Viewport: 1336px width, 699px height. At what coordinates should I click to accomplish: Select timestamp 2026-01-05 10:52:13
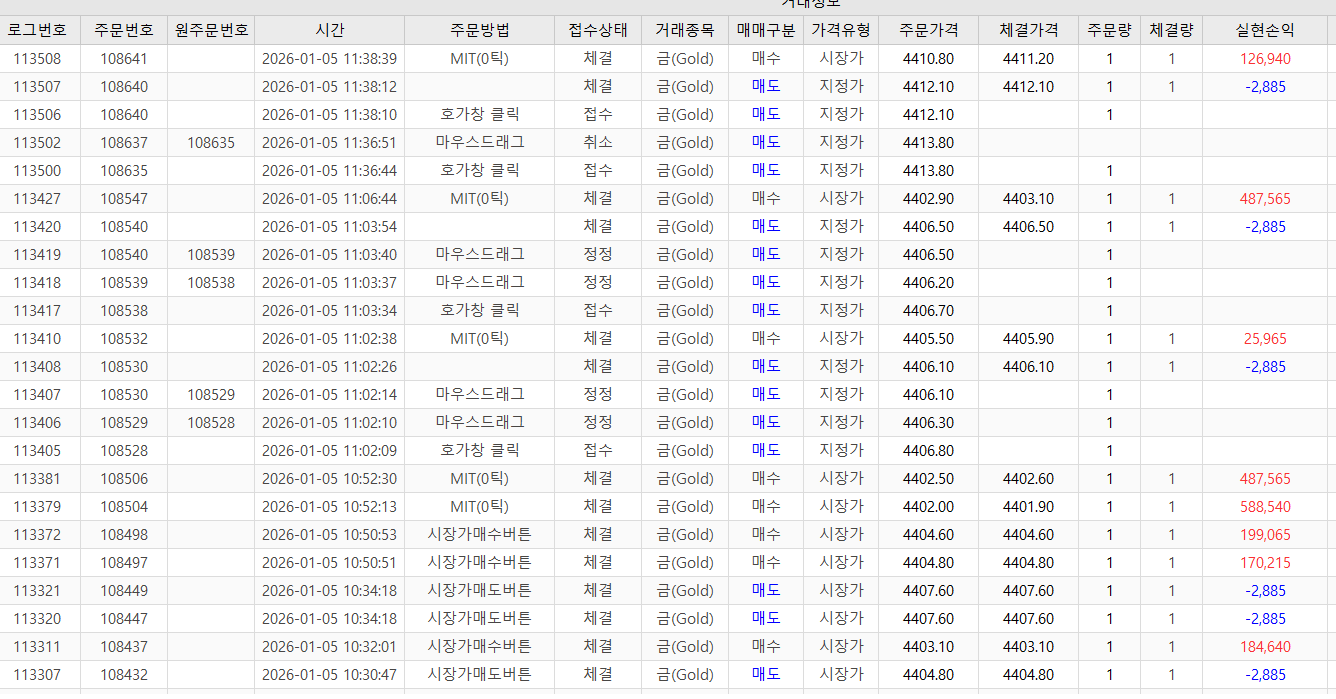coord(329,507)
